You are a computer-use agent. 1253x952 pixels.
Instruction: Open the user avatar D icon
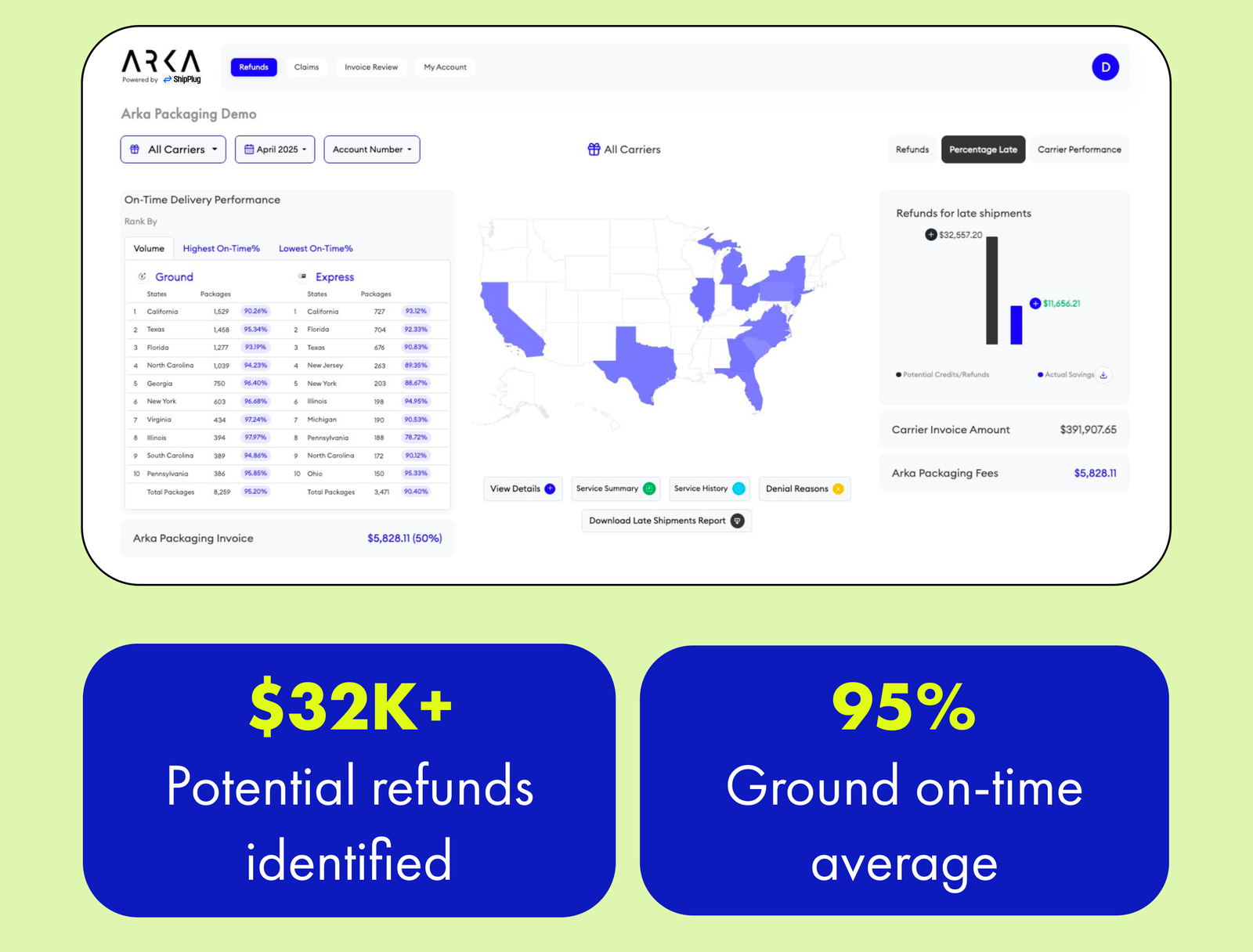coord(1105,67)
